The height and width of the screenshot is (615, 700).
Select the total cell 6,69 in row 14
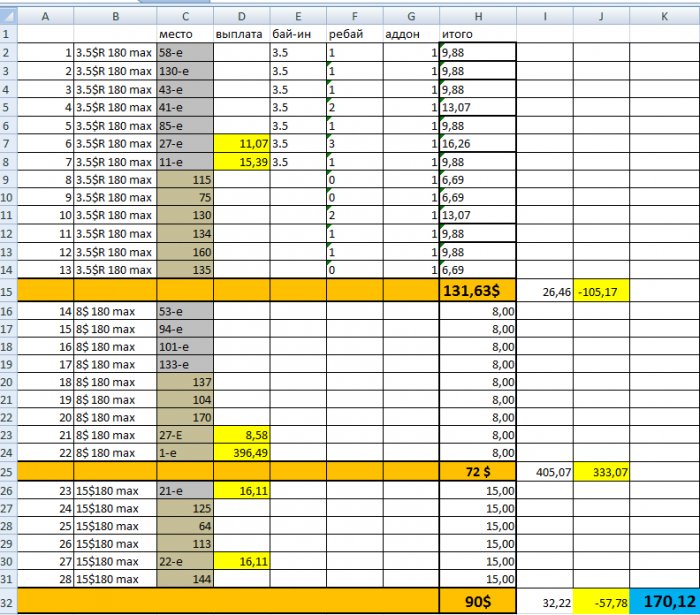[x=478, y=270]
